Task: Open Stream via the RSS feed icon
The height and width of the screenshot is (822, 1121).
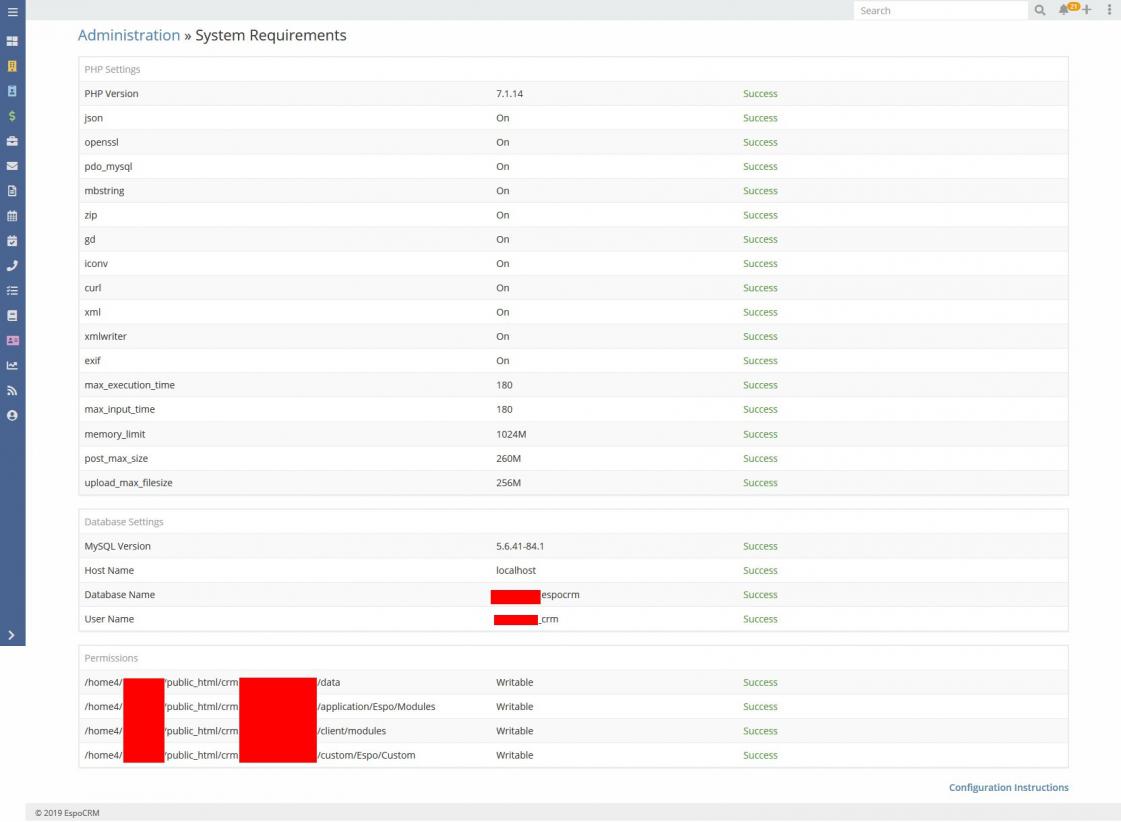Action: pos(12,390)
